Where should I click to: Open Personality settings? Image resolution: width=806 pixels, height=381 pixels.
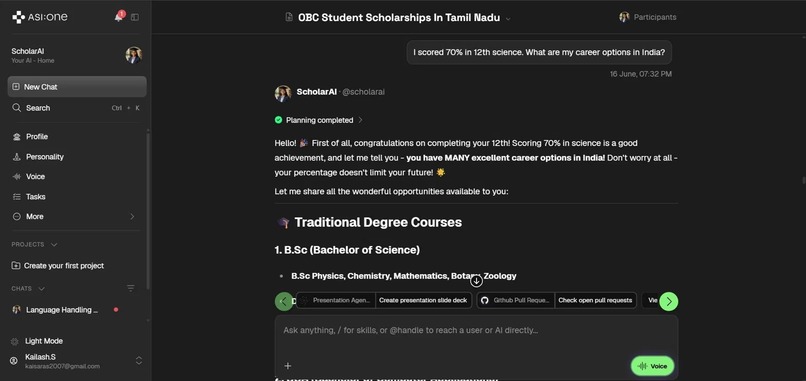[x=45, y=157]
